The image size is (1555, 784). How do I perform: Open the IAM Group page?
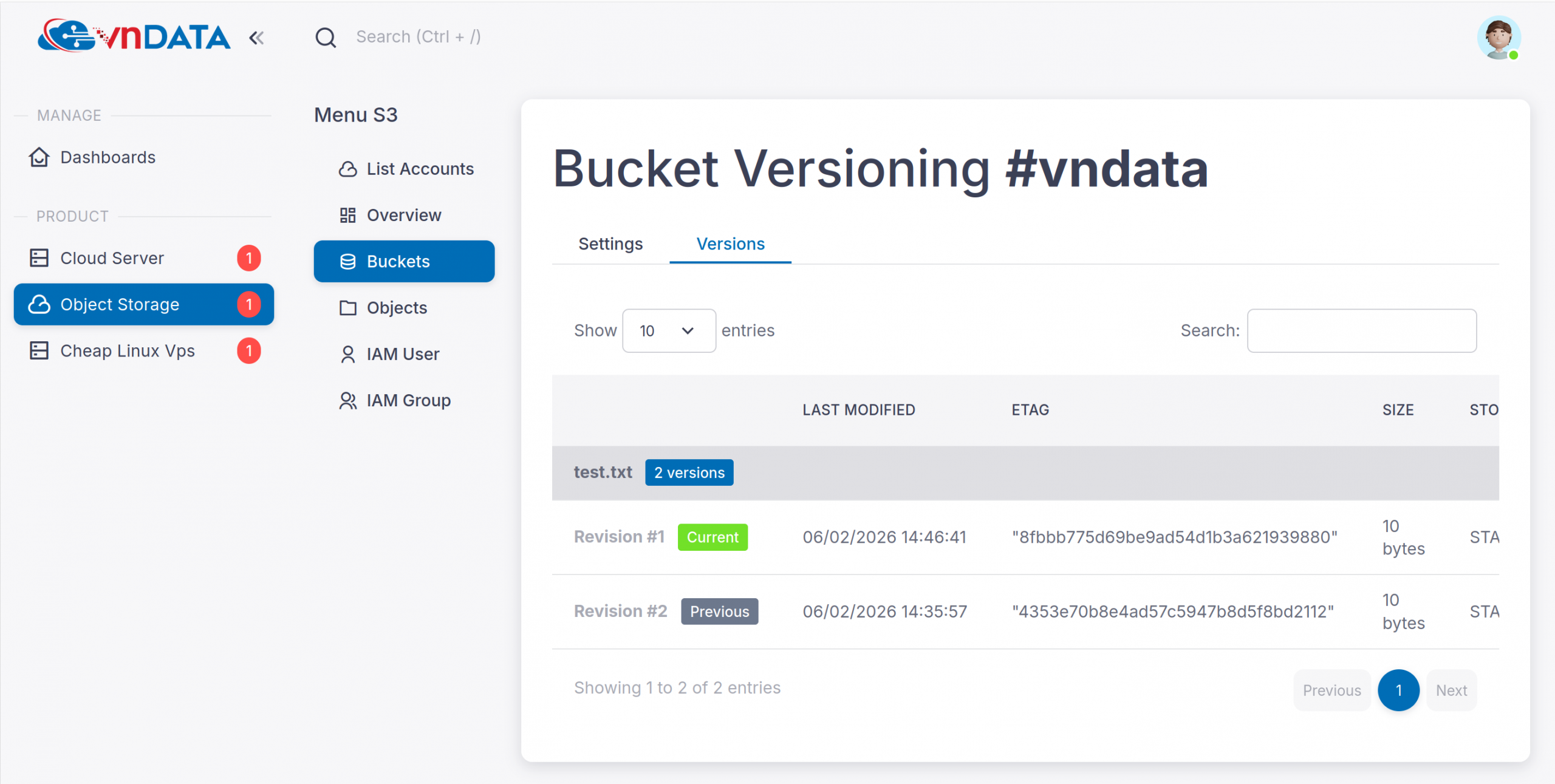click(x=408, y=400)
